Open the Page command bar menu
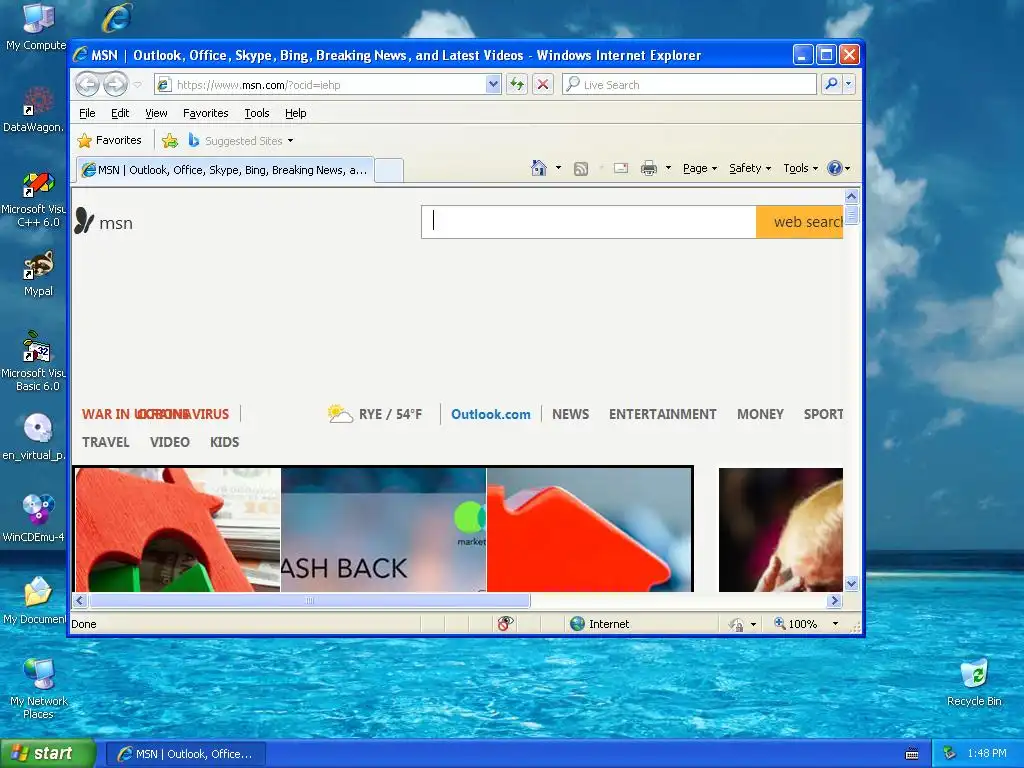This screenshot has height=768, width=1024. (x=700, y=168)
